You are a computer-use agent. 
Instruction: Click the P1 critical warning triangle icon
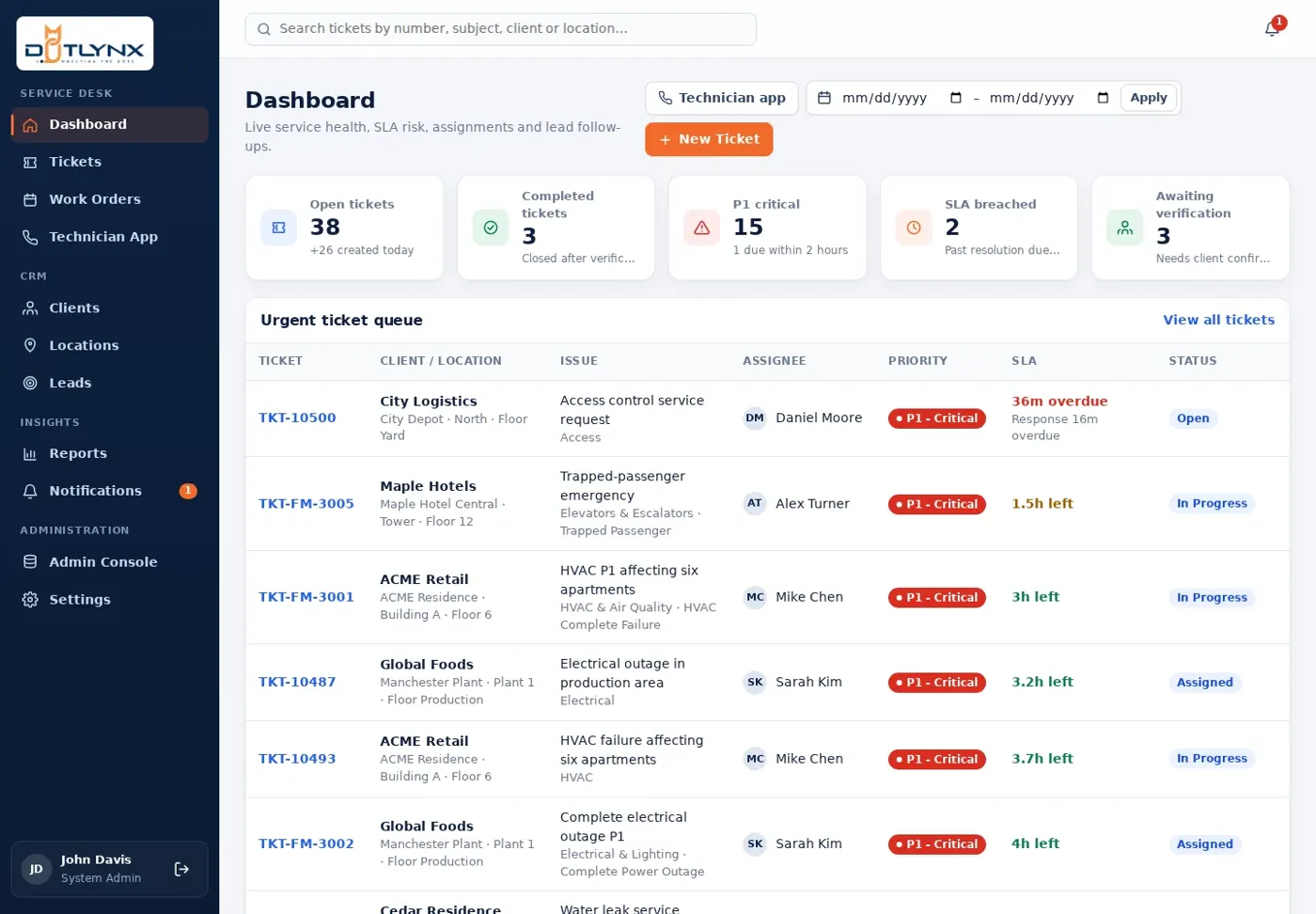click(x=701, y=228)
